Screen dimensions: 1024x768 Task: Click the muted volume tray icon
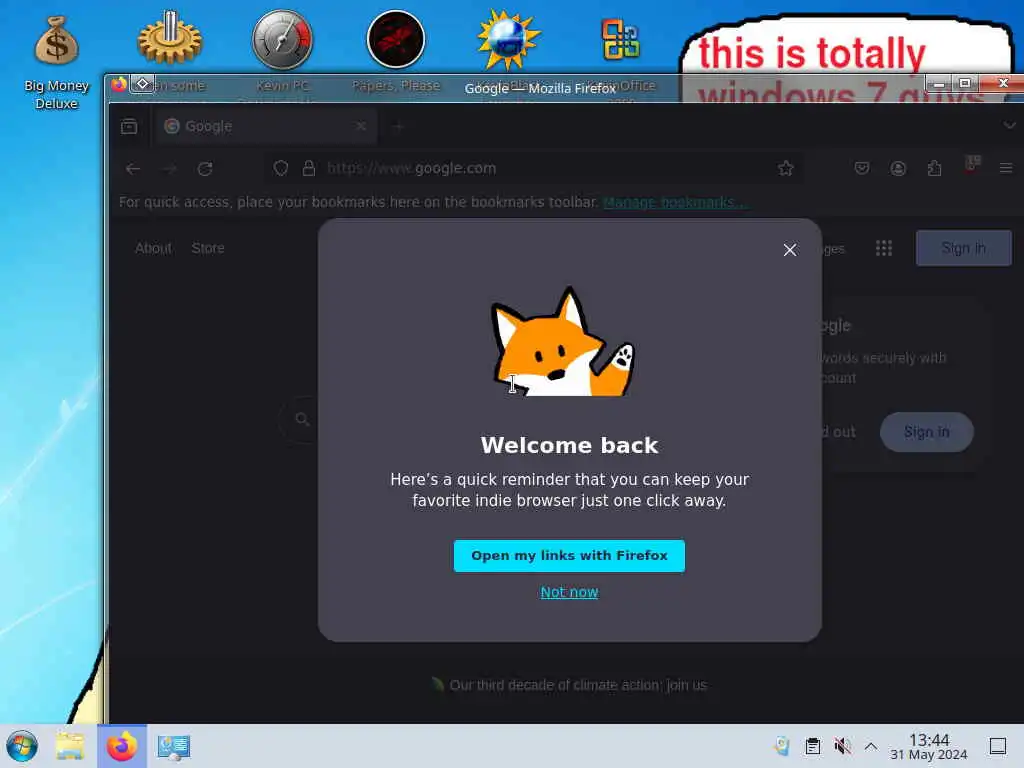click(x=842, y=746)
